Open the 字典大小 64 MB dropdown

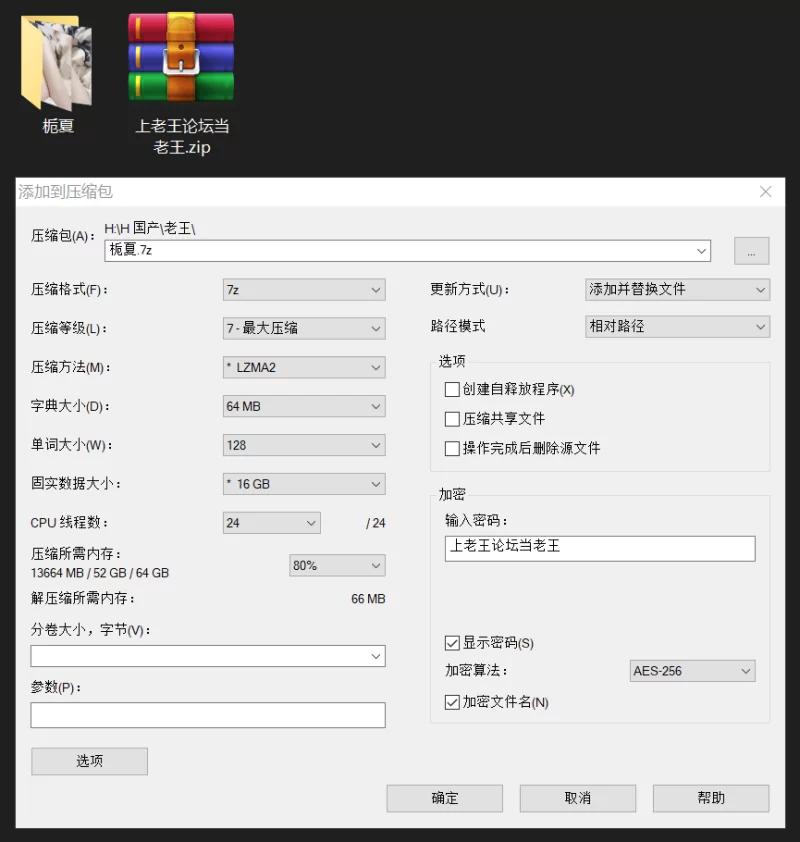[304, 407]
